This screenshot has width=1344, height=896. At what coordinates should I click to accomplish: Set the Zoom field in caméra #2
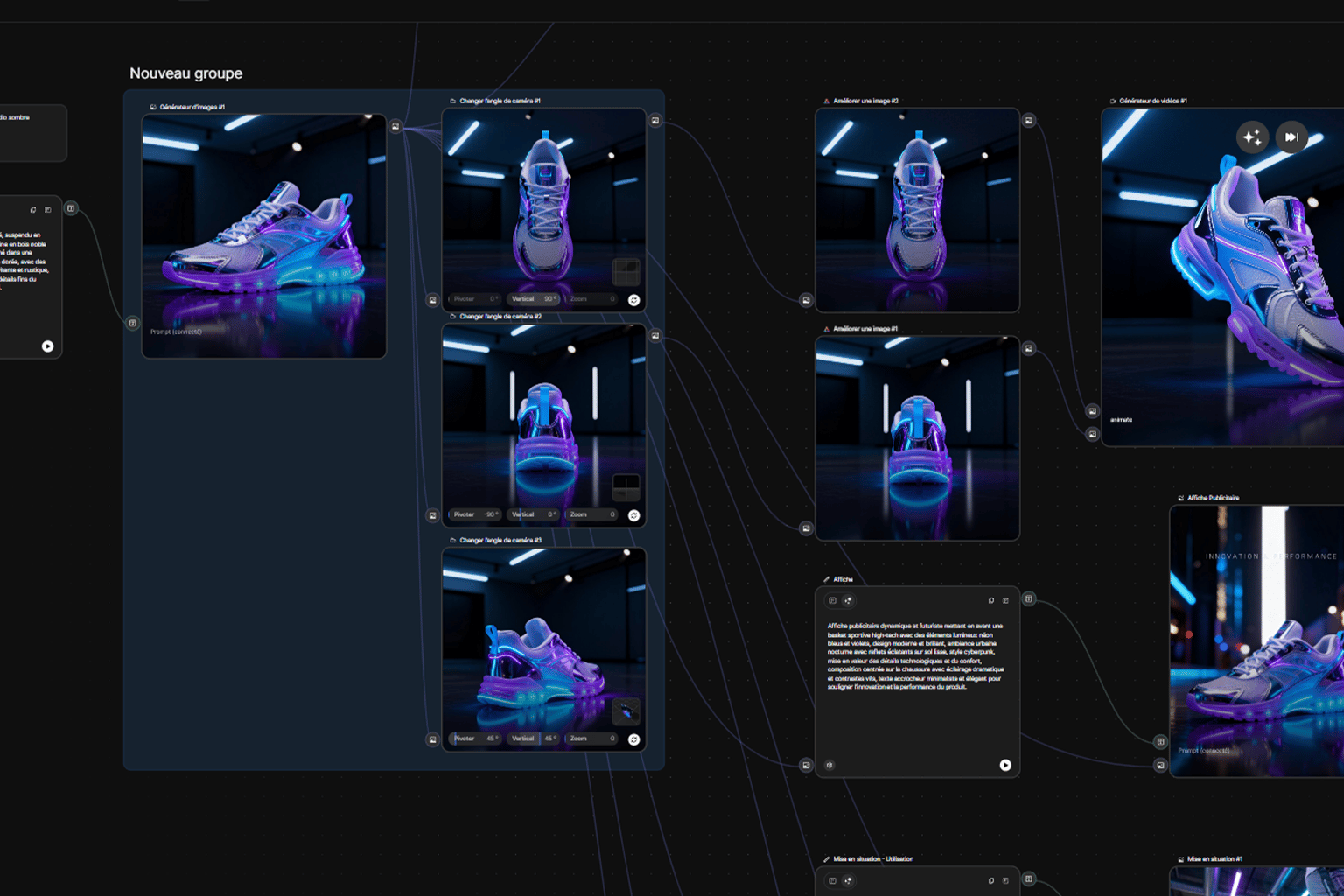coord(592,514)
